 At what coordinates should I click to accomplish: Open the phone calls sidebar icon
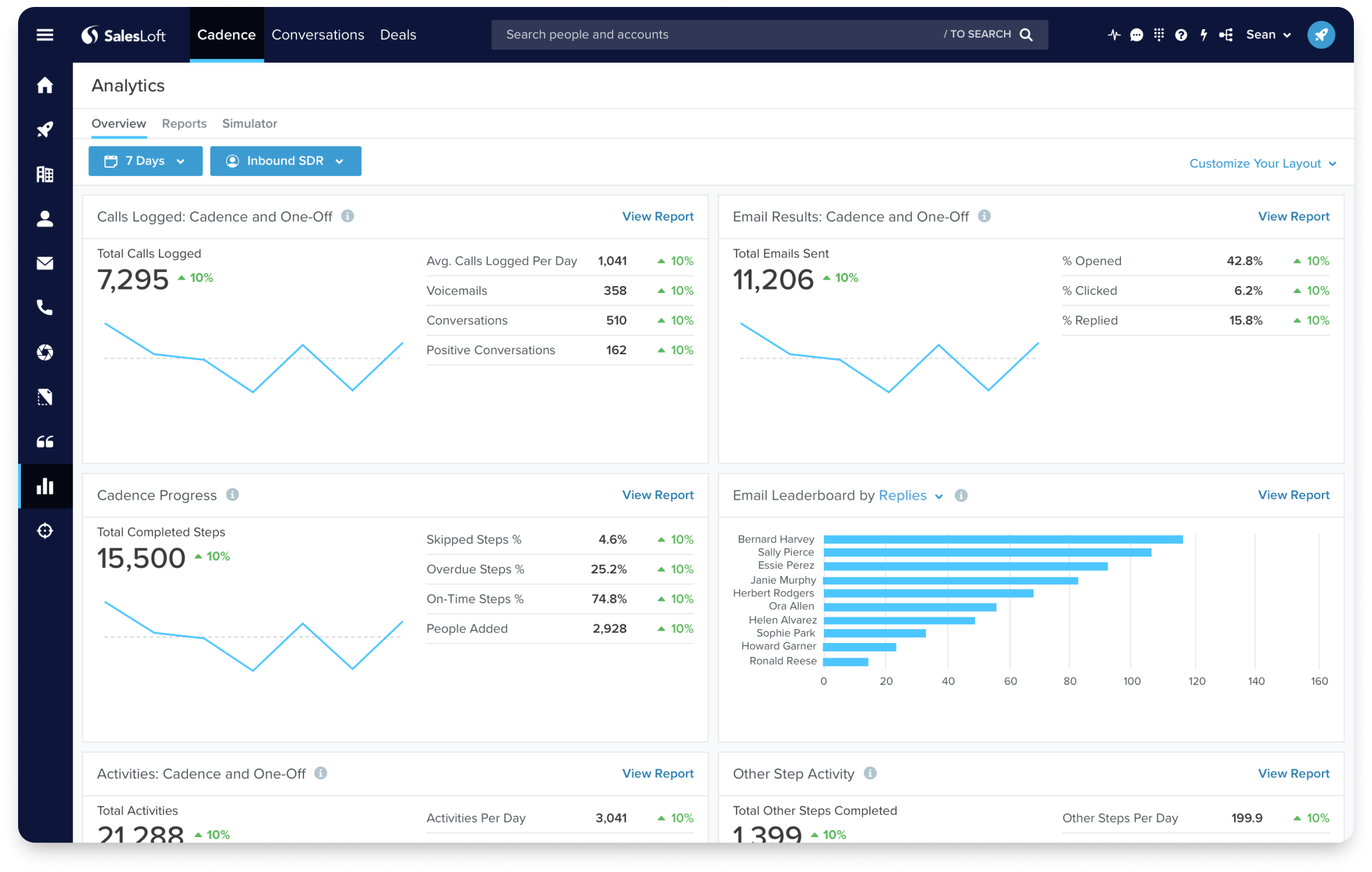pyautogui.click(x=45, y=308)
